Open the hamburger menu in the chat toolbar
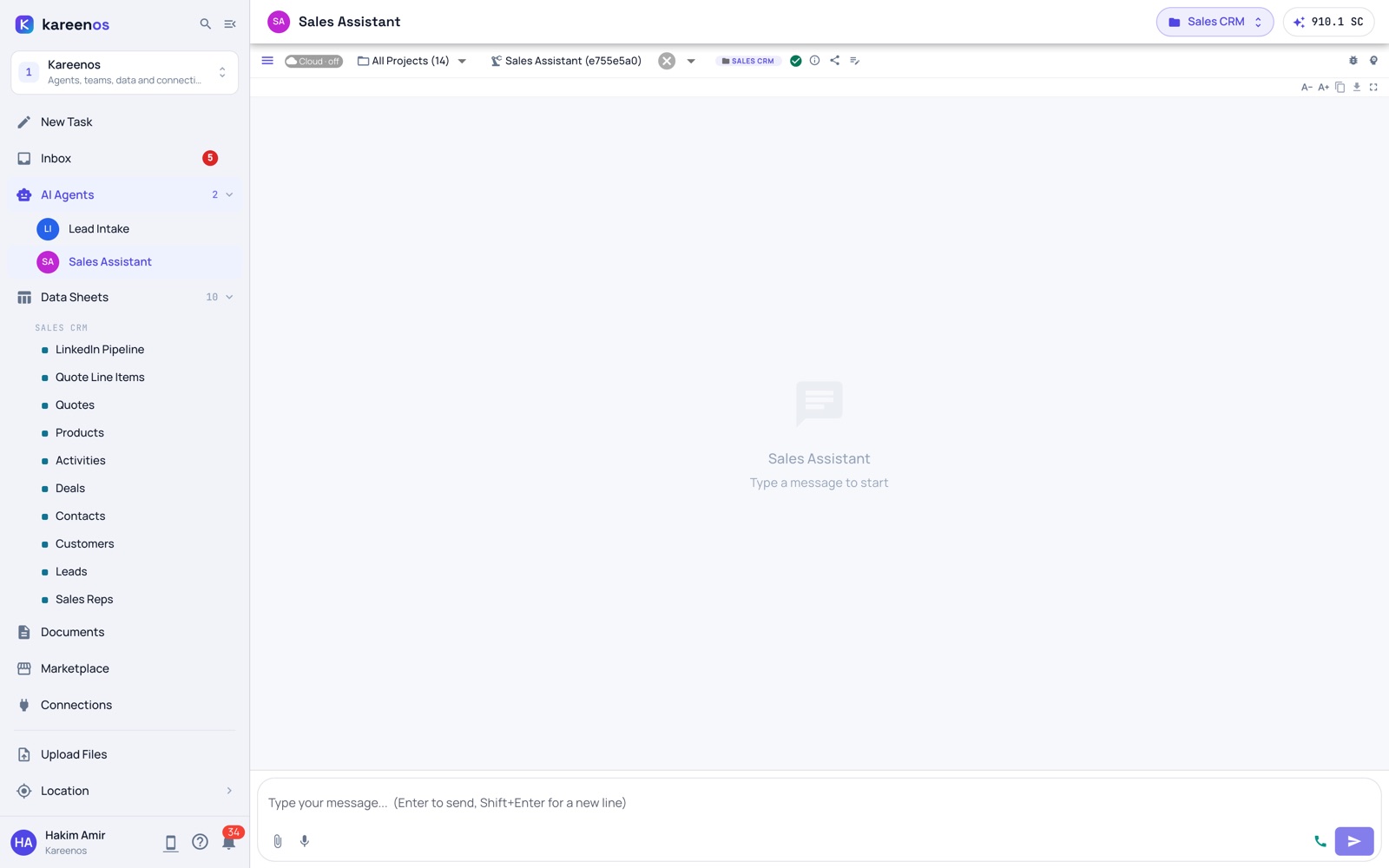Viewport: 1389px width, 868px height. 267,61
